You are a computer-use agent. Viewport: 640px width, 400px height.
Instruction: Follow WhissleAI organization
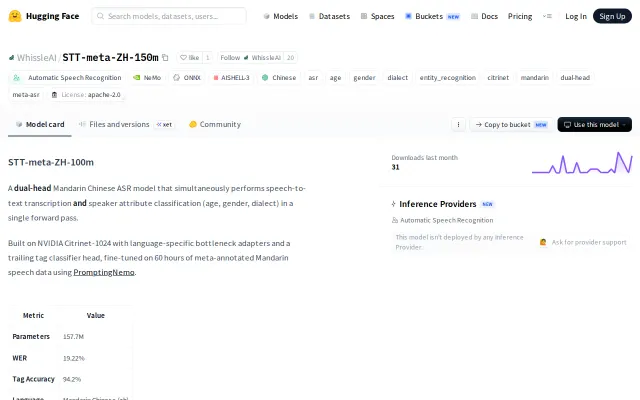click(x=251, y=58)
